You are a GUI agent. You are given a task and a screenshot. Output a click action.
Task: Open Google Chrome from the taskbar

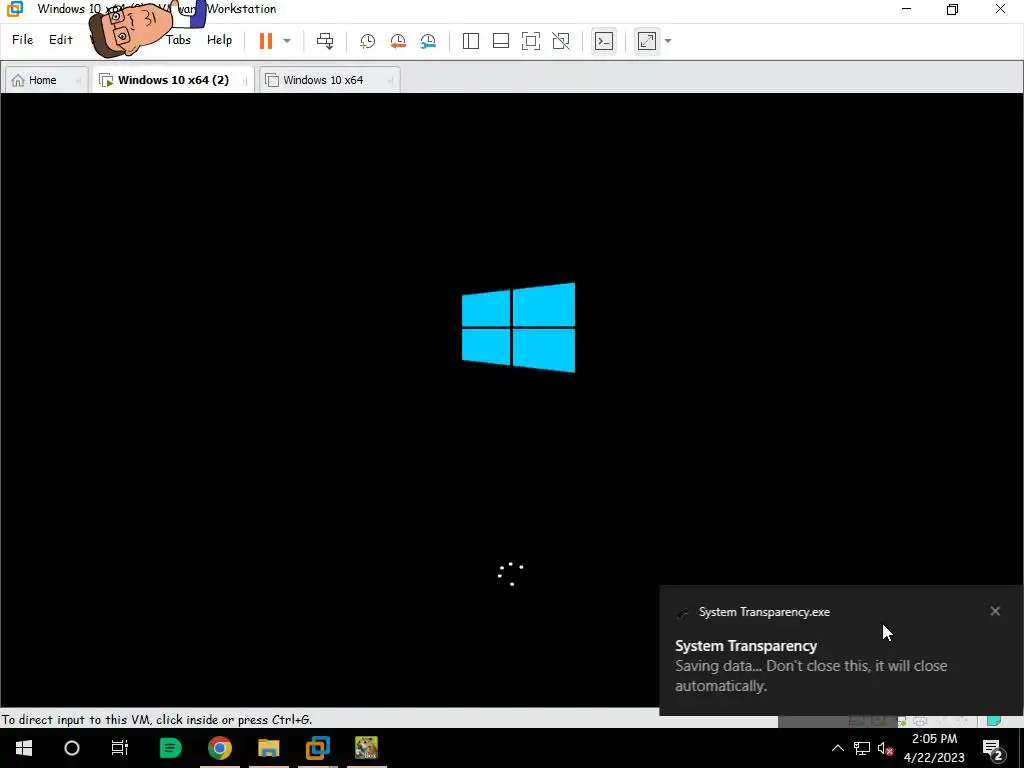[219, 748]
